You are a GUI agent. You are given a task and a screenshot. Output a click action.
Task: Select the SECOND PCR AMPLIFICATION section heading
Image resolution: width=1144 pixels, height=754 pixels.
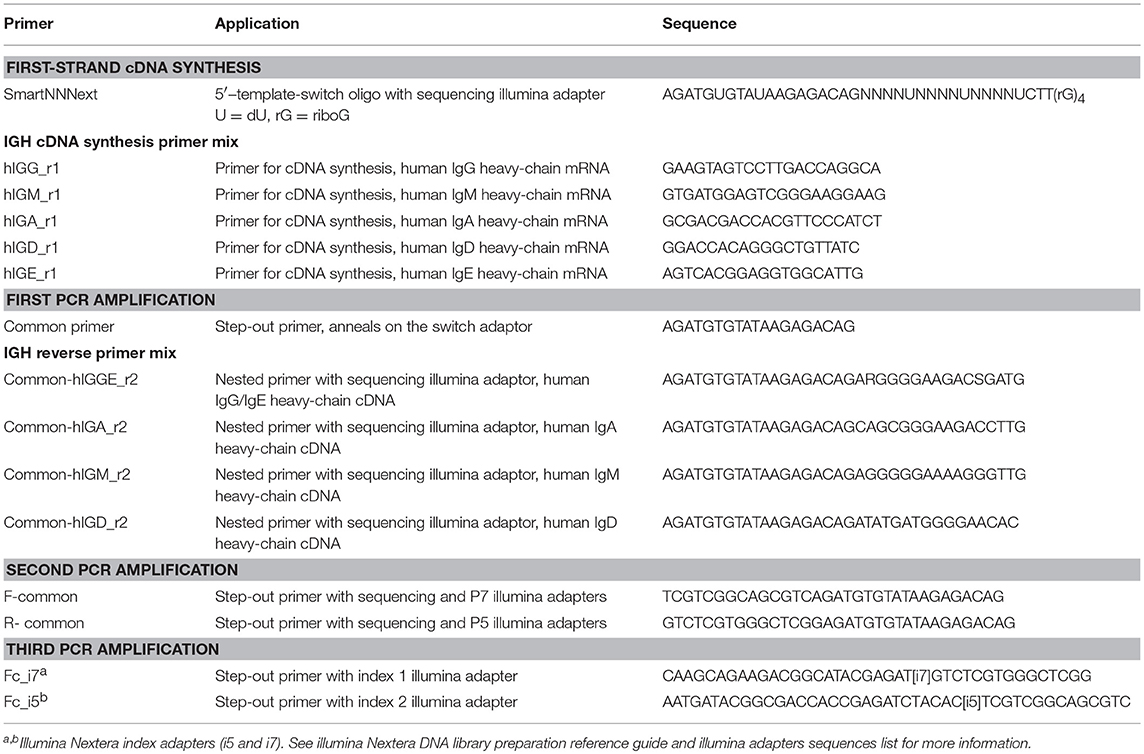[x=122, y=570]
